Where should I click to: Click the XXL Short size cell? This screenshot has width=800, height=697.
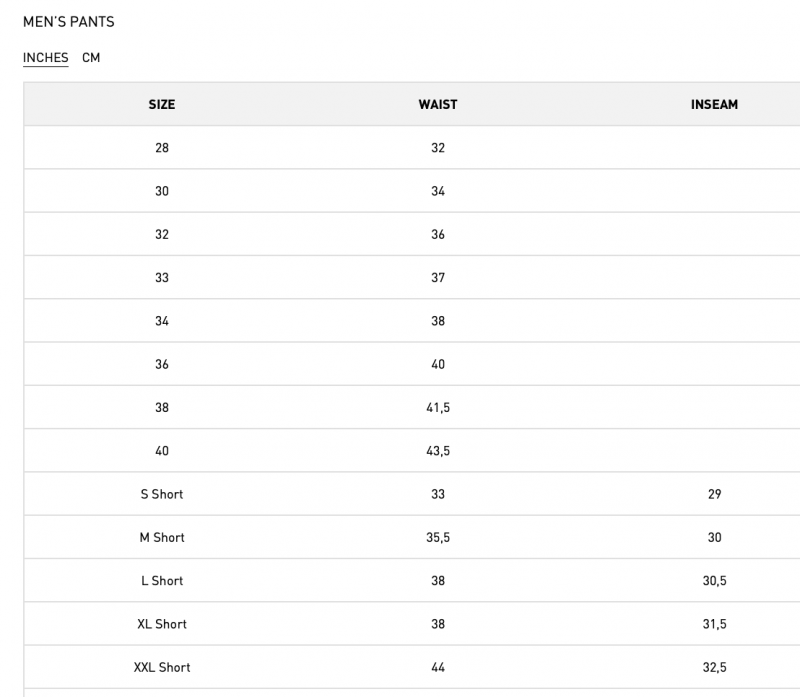(x=162, y=667)
